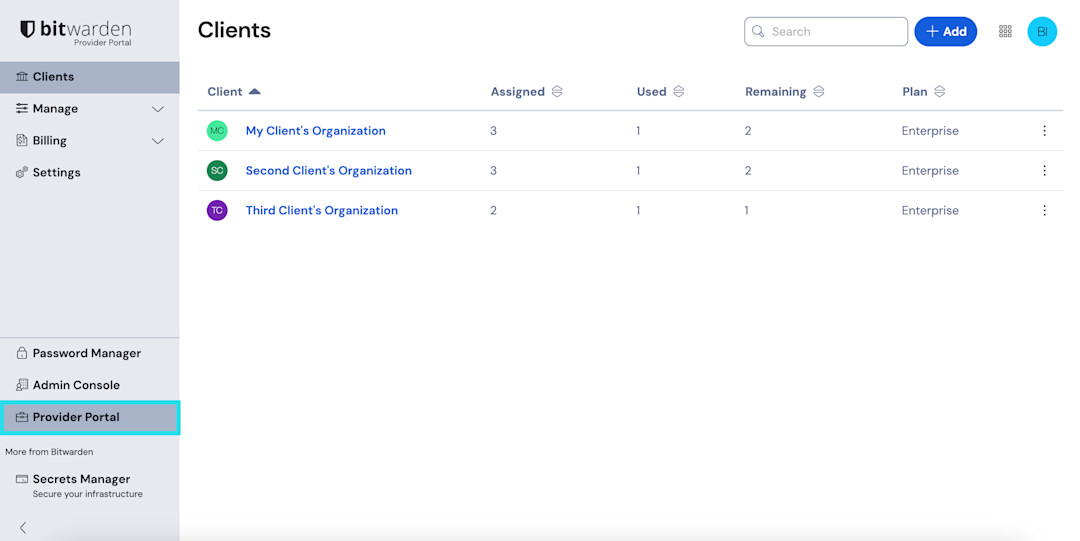The height and width of the screenshot is (541, 1080).
Task: Open three-dot menu for Third Client's Organization
Action: tap(1044, 211)
